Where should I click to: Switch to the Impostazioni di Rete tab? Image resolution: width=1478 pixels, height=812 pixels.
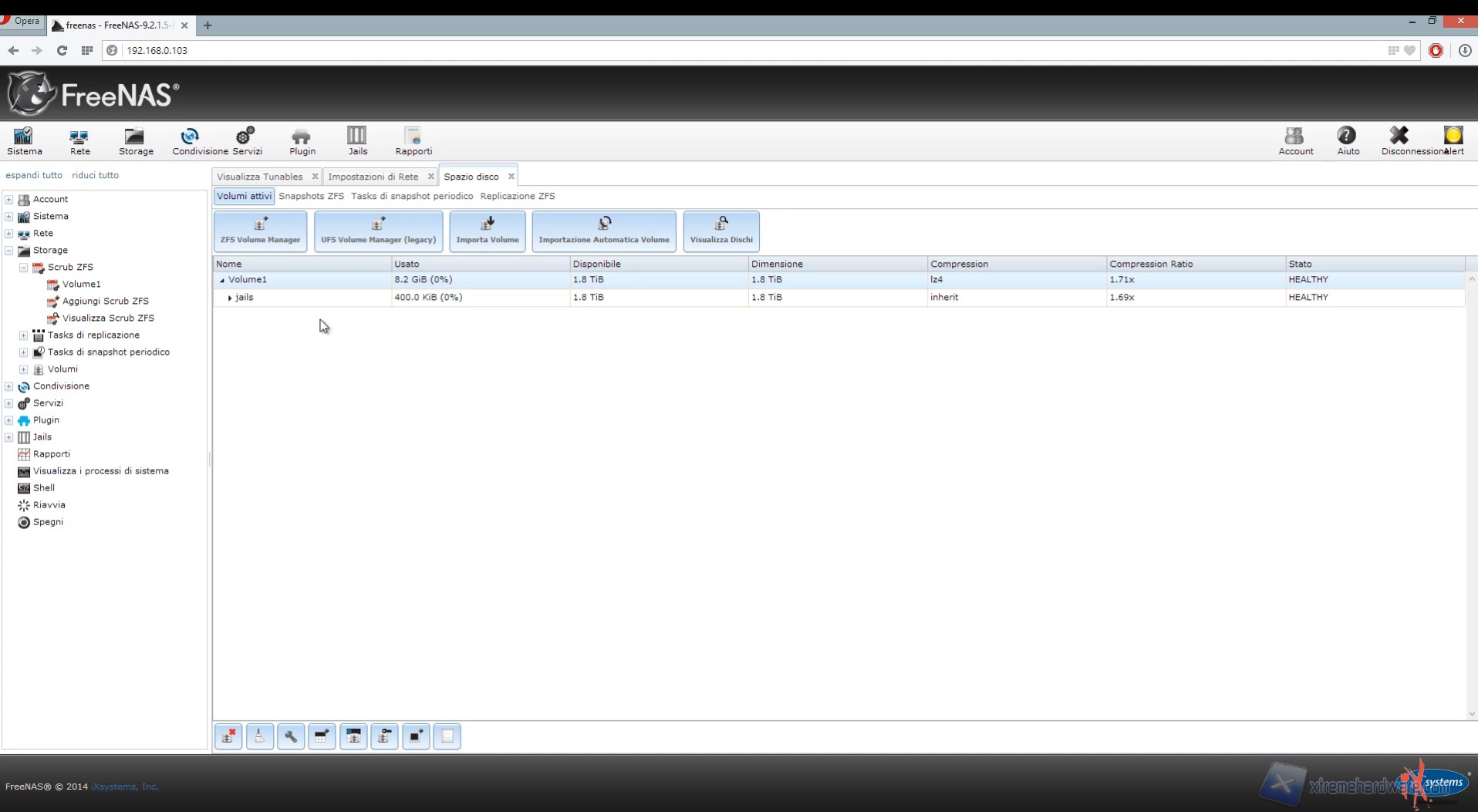click(373, 177)
